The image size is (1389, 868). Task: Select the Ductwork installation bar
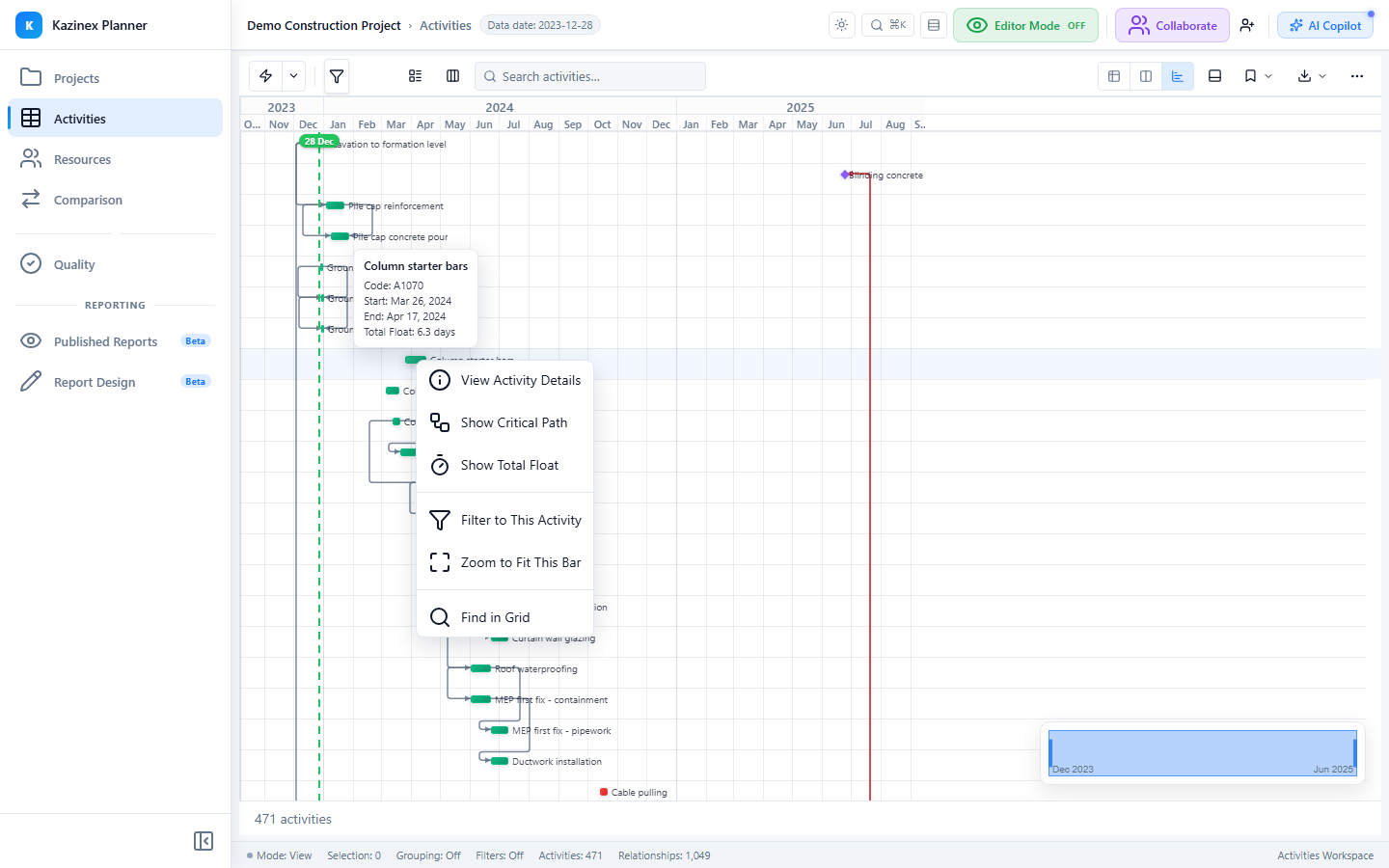pyautogui.click(x=500, y=761)
